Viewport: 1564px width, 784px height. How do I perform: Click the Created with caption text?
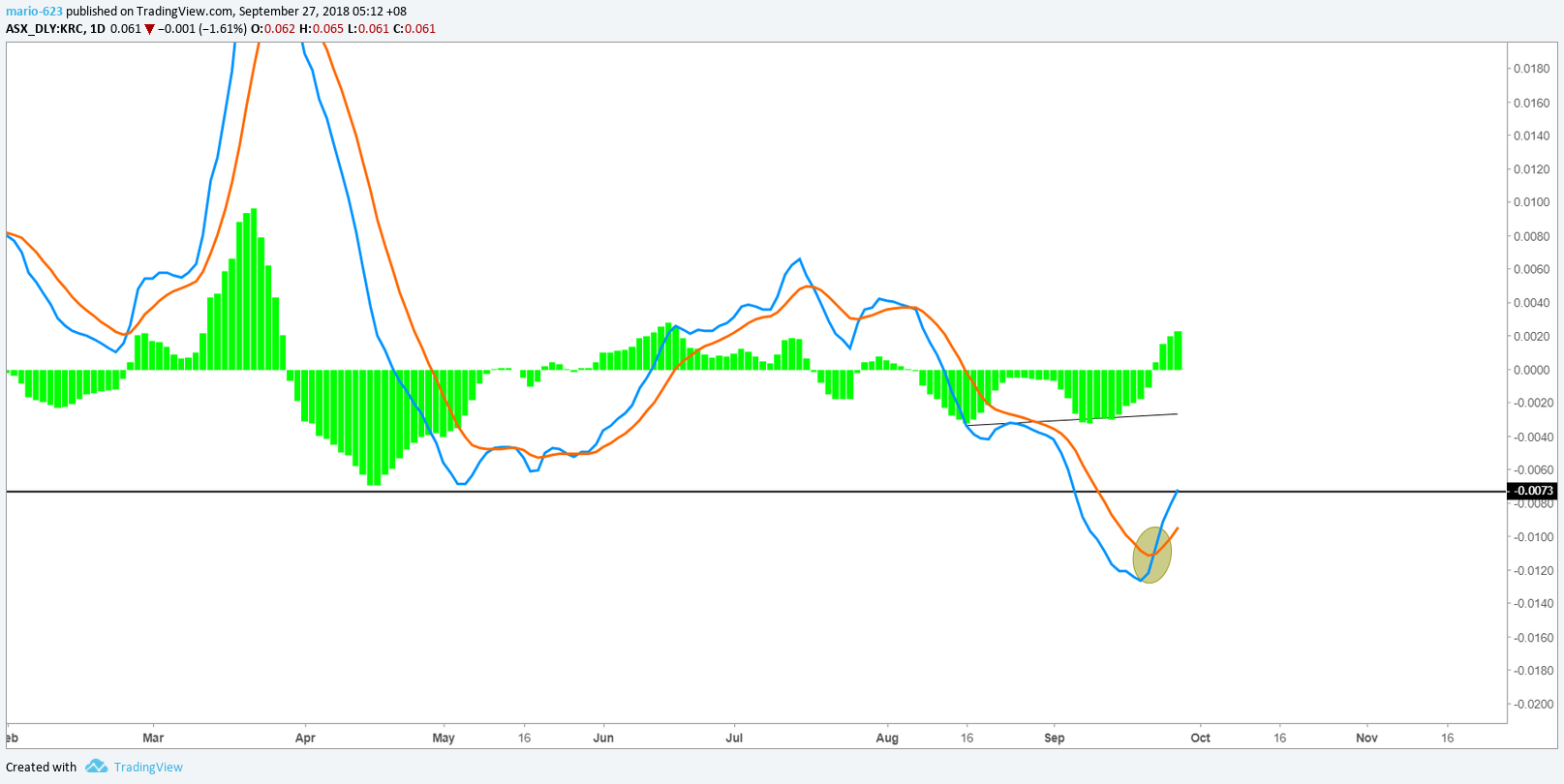click(42, 768)
